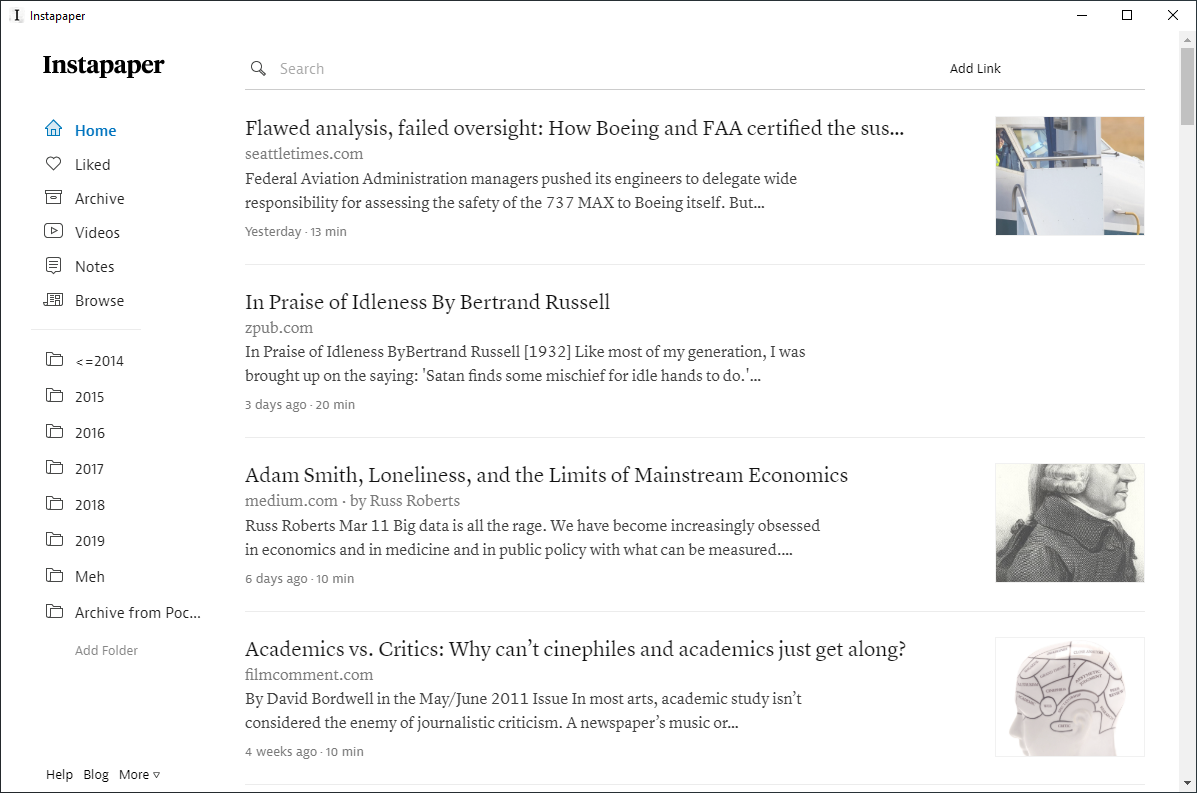
Task: Click the Liked heart icon
Action: [x=54, y=164]
